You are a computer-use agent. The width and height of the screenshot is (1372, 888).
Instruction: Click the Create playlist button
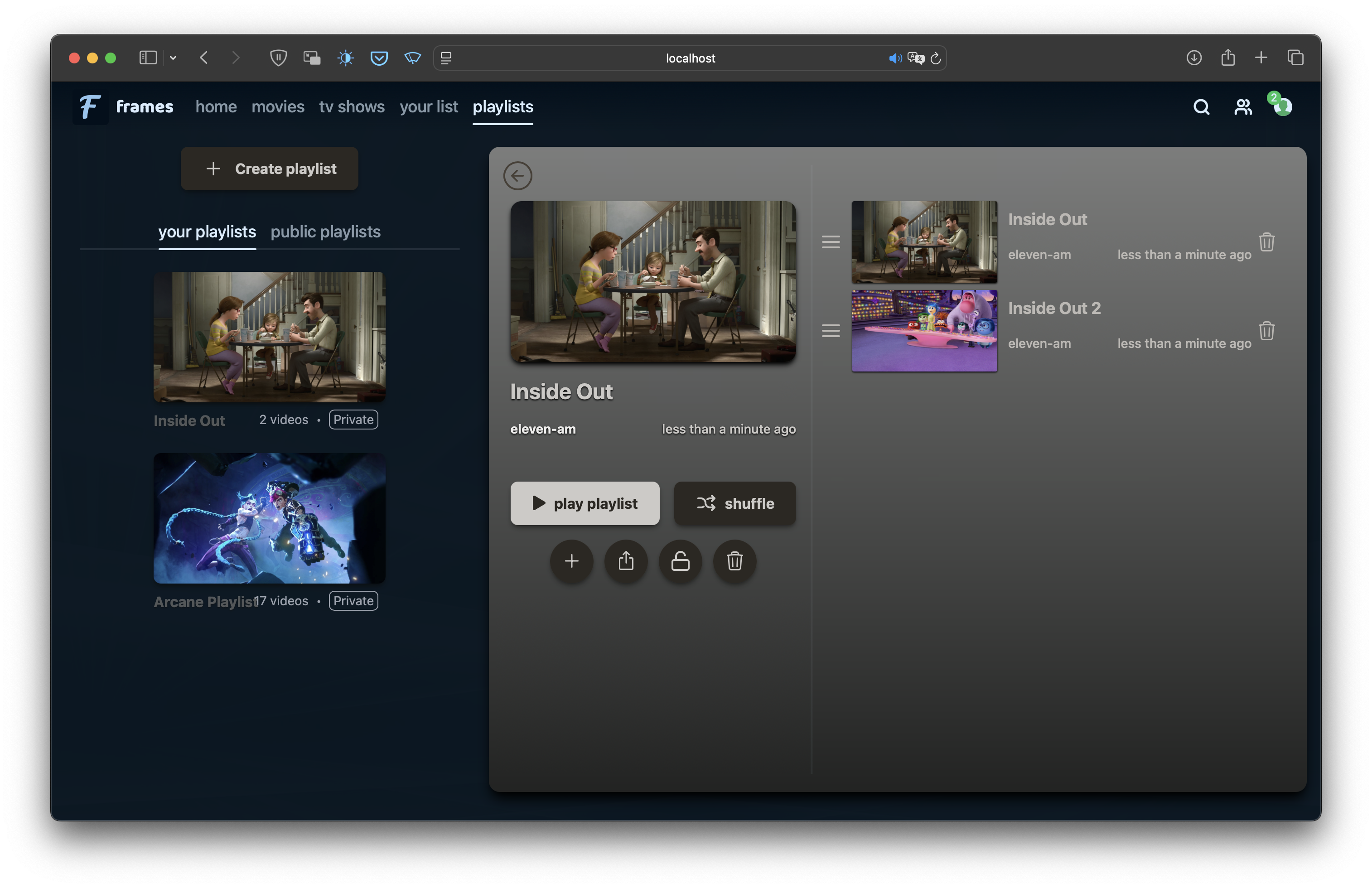click(269, 168)
